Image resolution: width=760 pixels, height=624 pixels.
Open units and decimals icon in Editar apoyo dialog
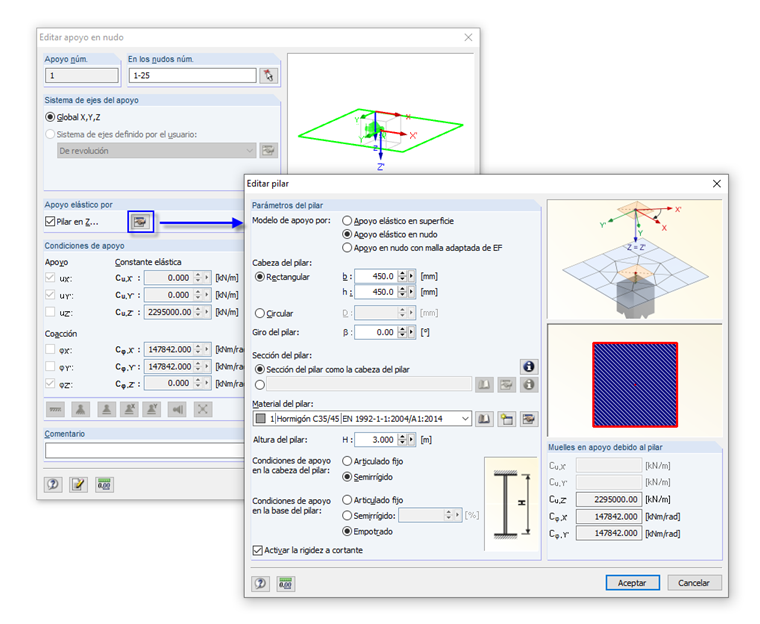click(104, 484)
